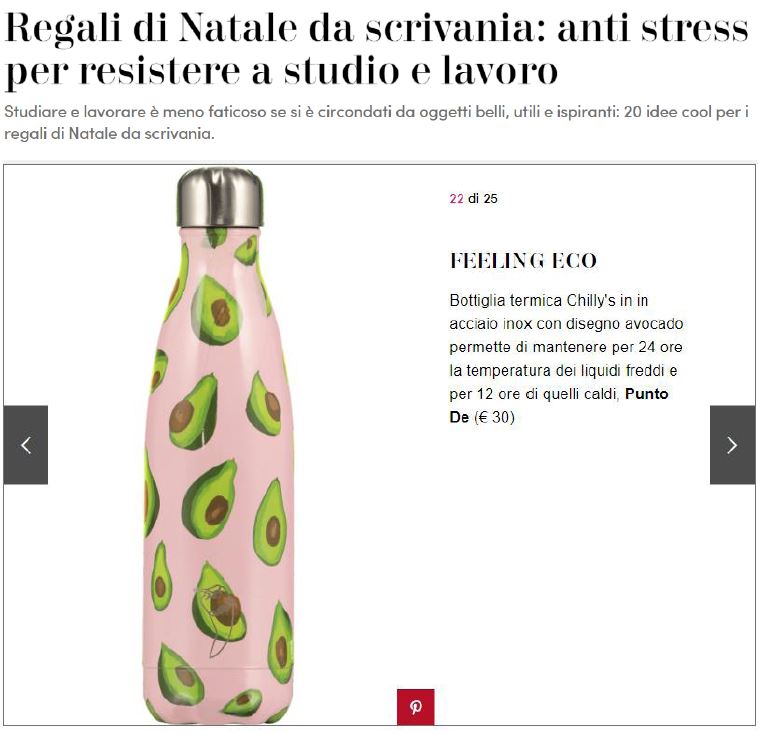This screenshot has height=734, width=766.
Task: Share the image on Pinterest
Action: [x=415, y=707]
